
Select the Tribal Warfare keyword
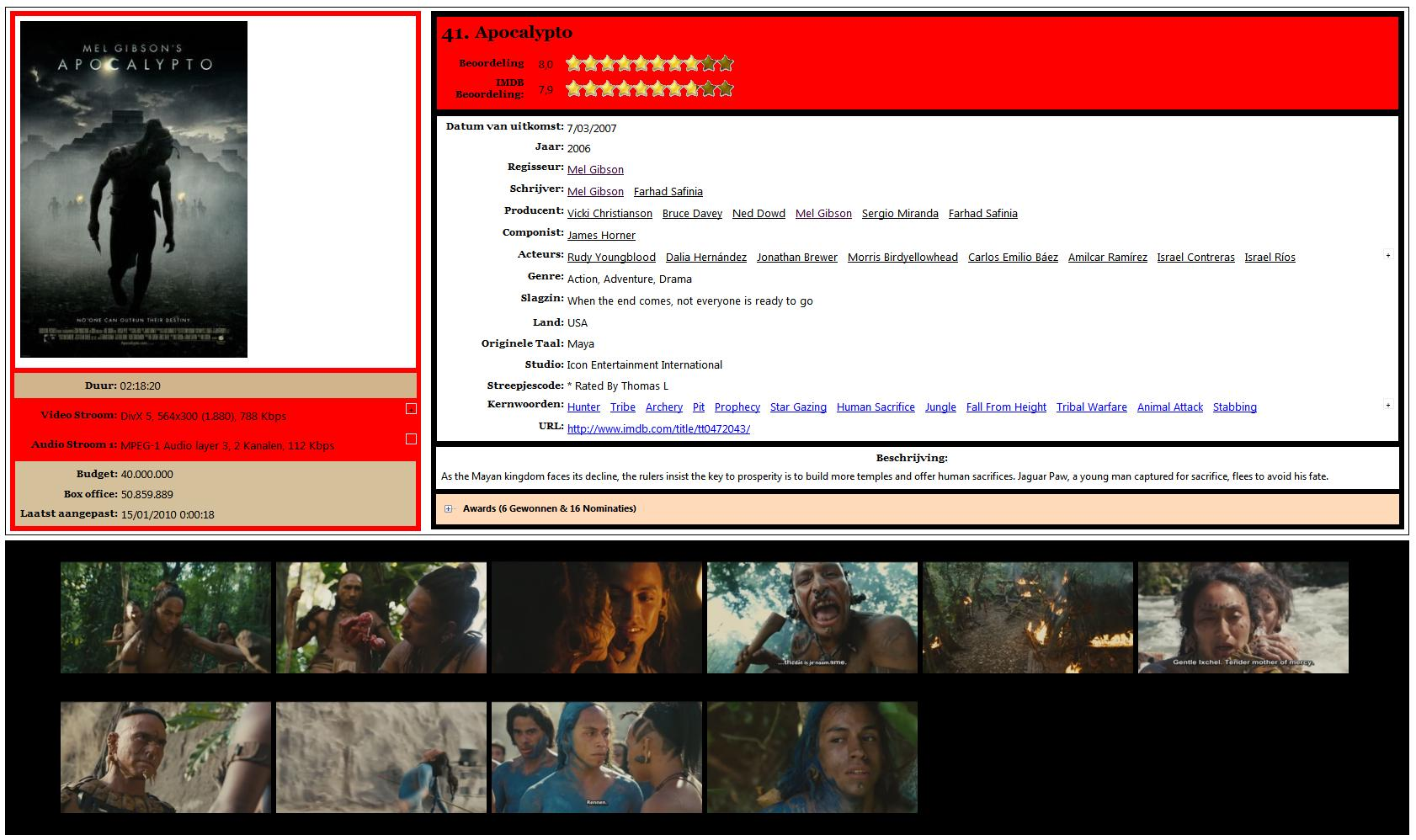pos(1091,407)
